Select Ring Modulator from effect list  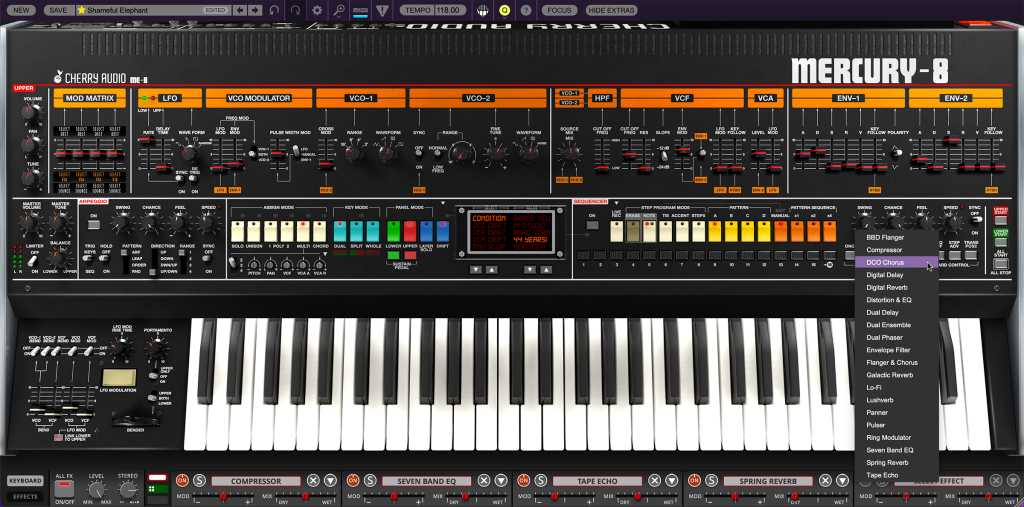pyautogui.click(x=896, y=438)
